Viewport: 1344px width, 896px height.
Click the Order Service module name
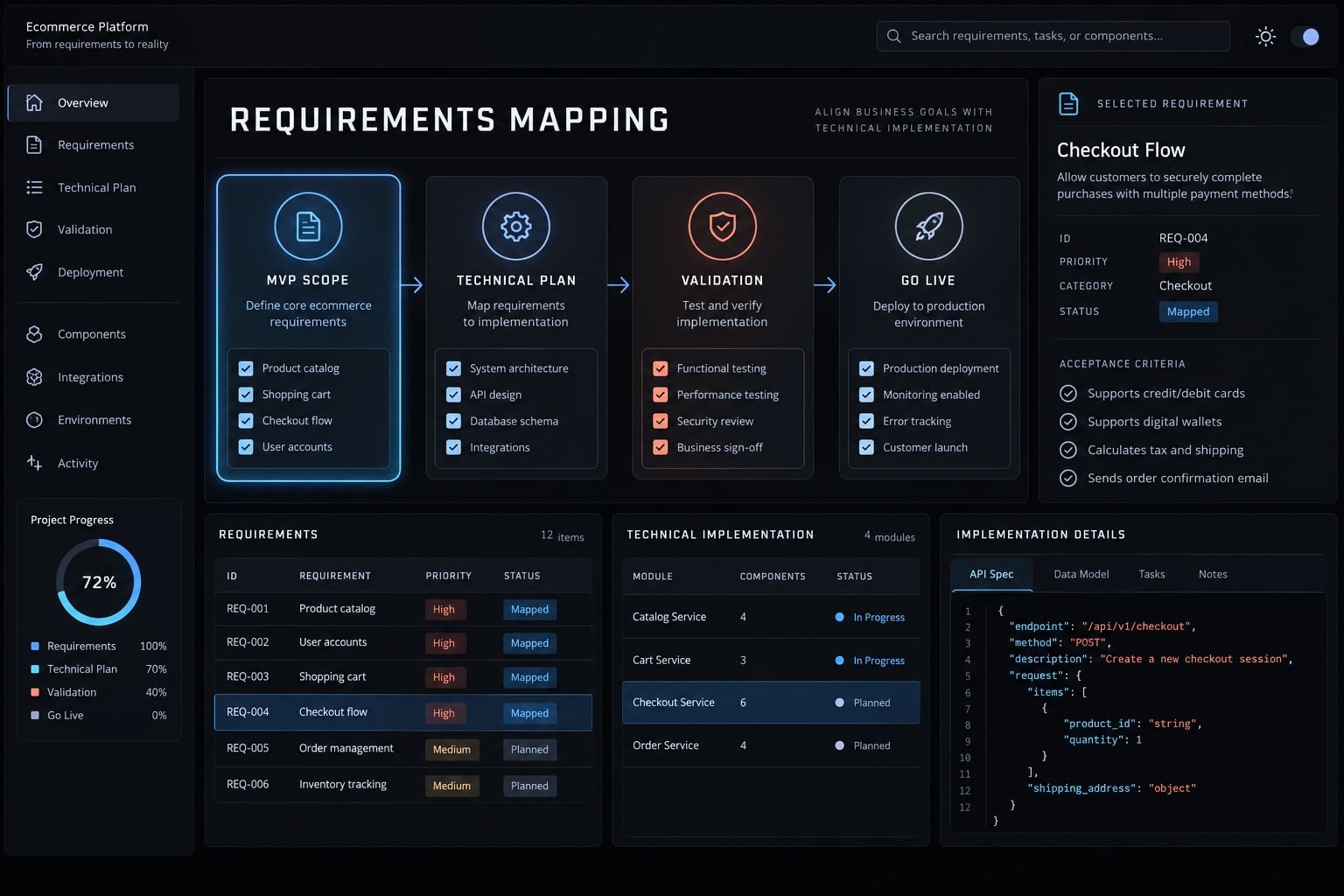[x=666, y=745]
